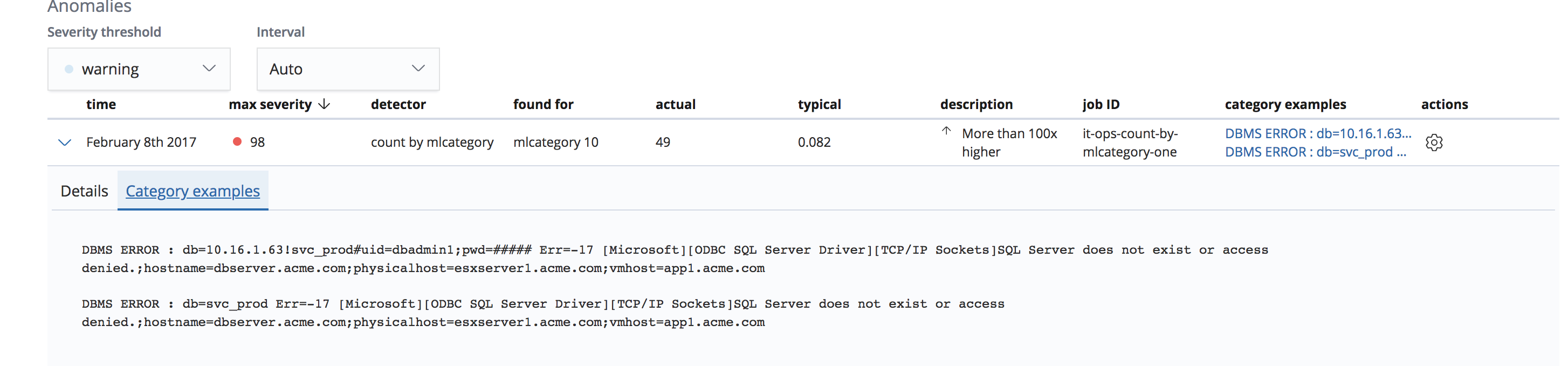Viewport: 1568px width, 366px height.
Task: Click the upward arrow beside 'More than 100x higher'
Action: coord(946,131)
